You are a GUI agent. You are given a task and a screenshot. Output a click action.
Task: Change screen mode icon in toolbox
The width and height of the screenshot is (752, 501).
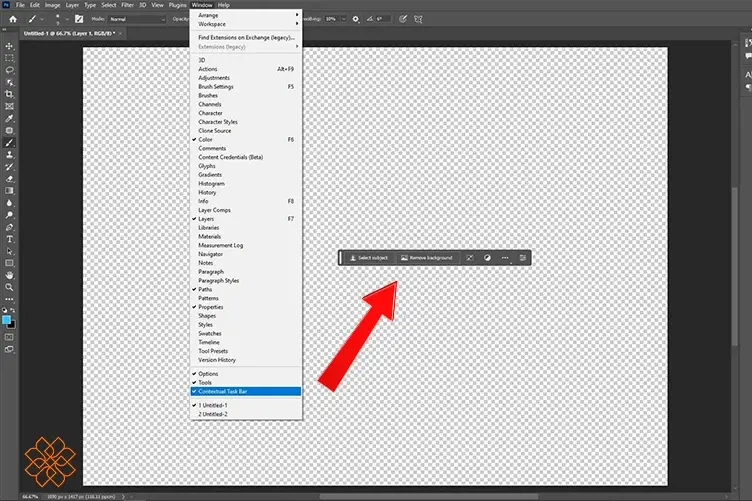coord(9,350)
